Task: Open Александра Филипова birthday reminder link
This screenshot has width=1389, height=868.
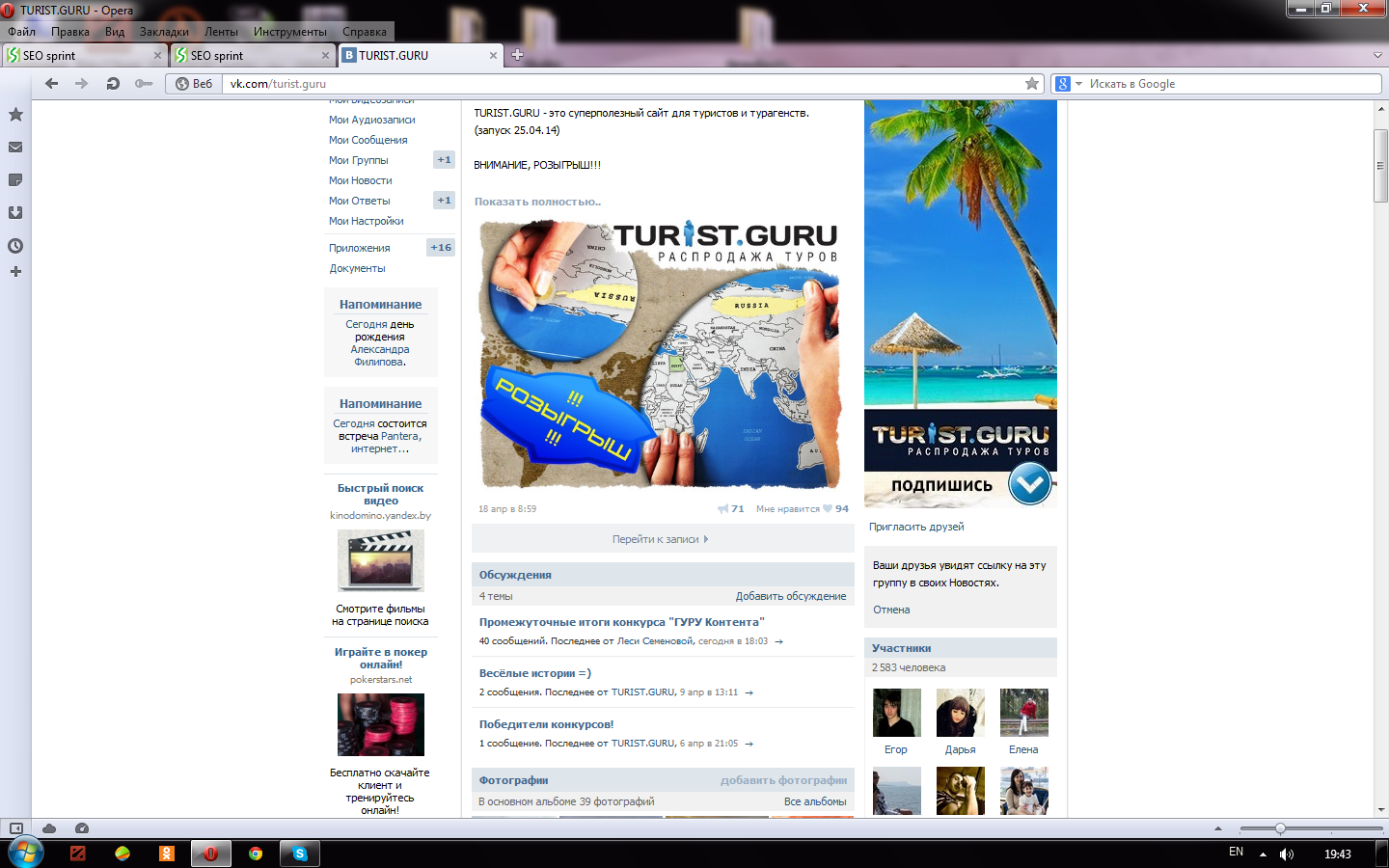Action: coord(380,356)
